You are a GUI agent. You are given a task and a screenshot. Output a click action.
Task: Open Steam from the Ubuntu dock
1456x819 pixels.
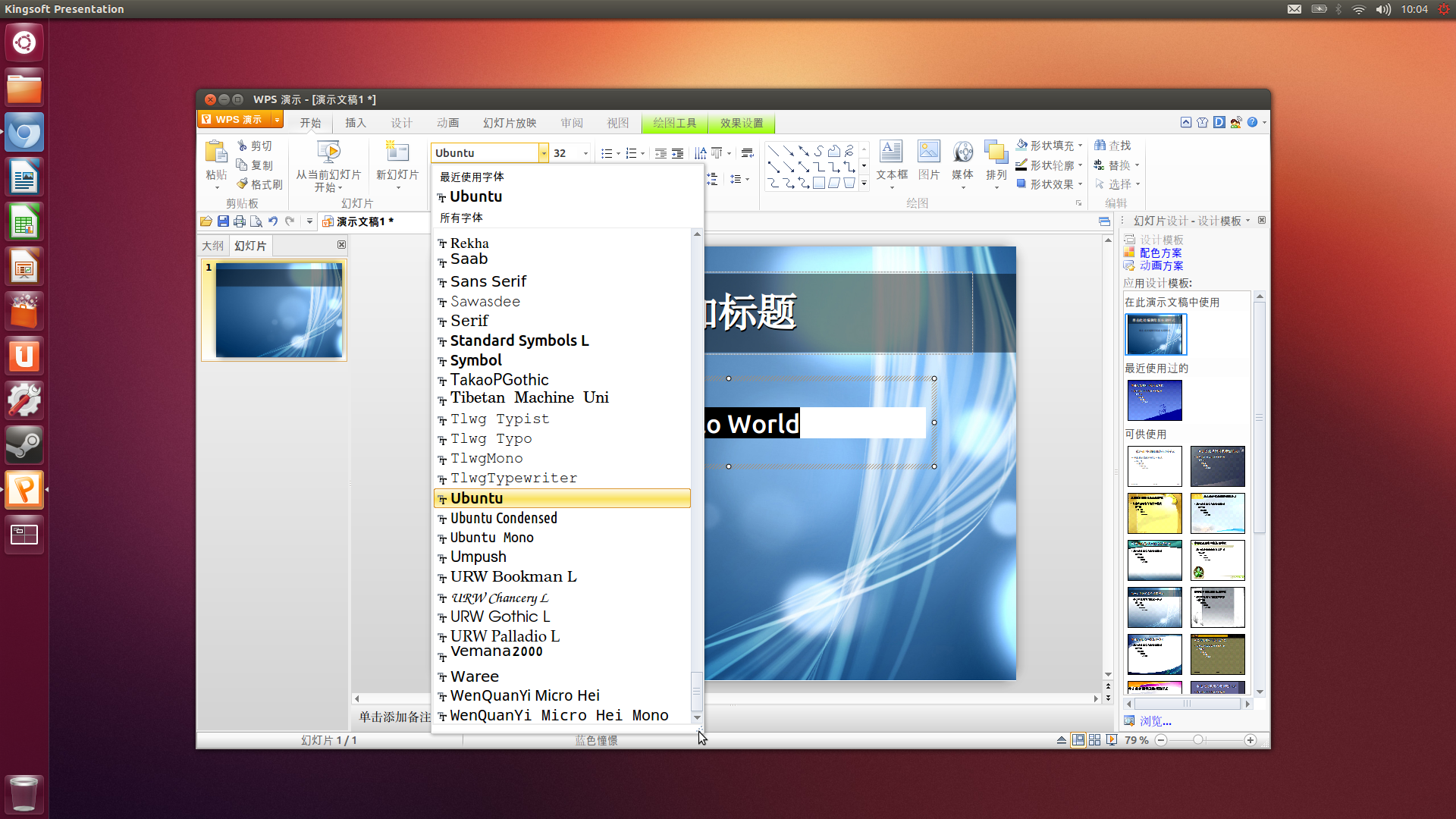tap(24, 445)
